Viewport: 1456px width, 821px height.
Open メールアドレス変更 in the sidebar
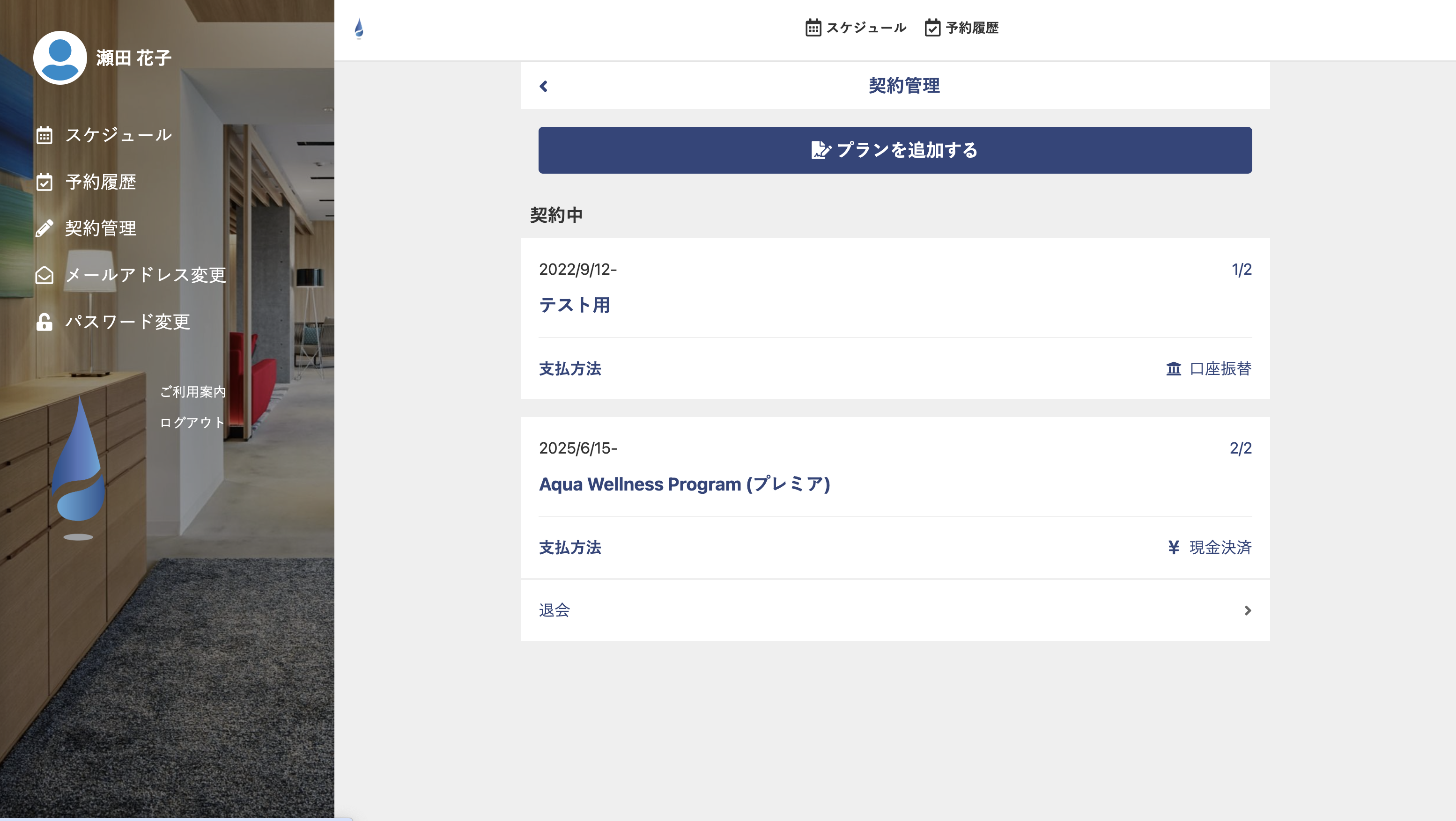tap(146, 275)
